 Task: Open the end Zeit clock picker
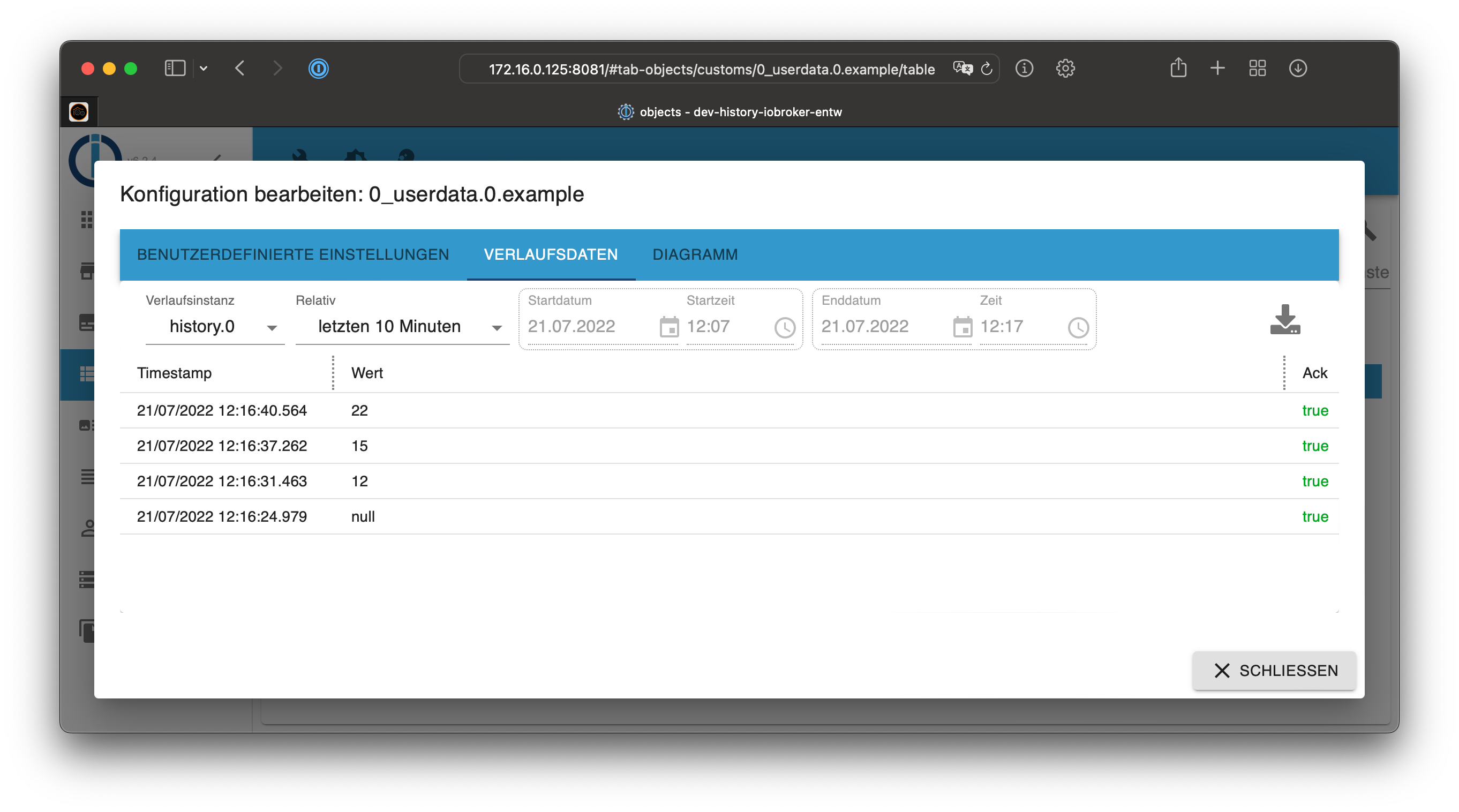[x=1078, y=327]
